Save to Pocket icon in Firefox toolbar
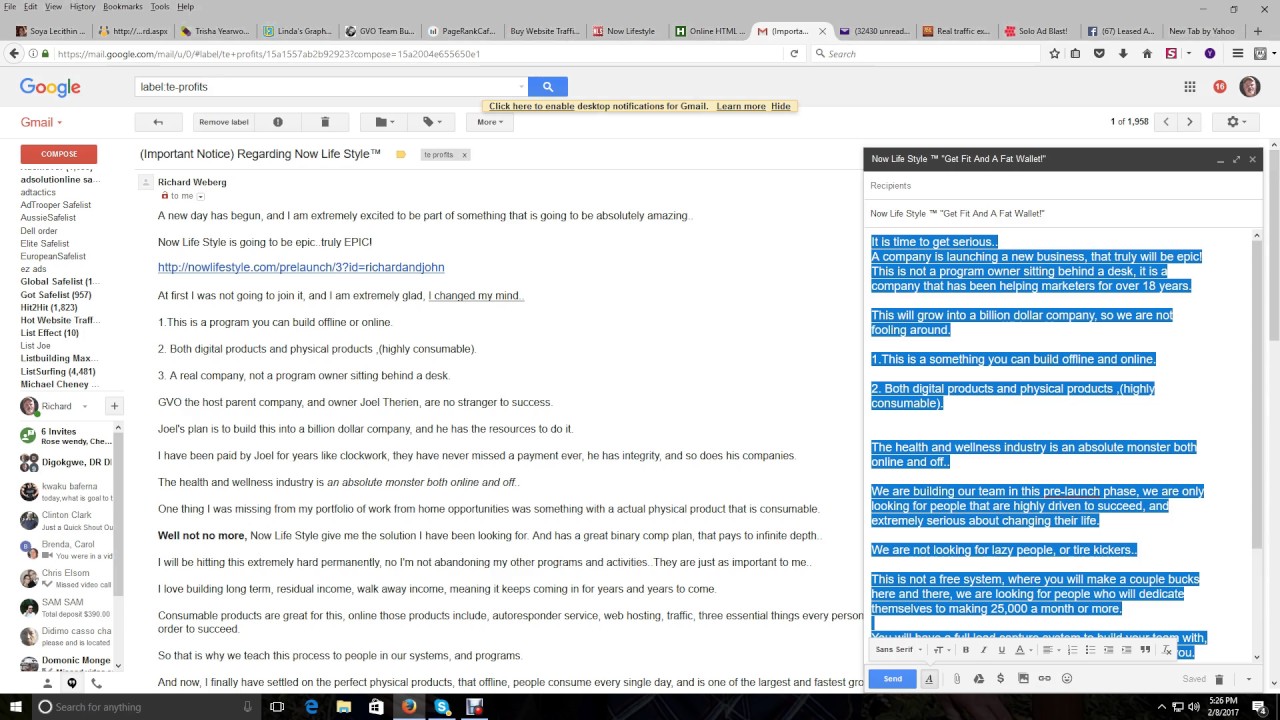This screenshot has height=720, width=1280. 1099,54
